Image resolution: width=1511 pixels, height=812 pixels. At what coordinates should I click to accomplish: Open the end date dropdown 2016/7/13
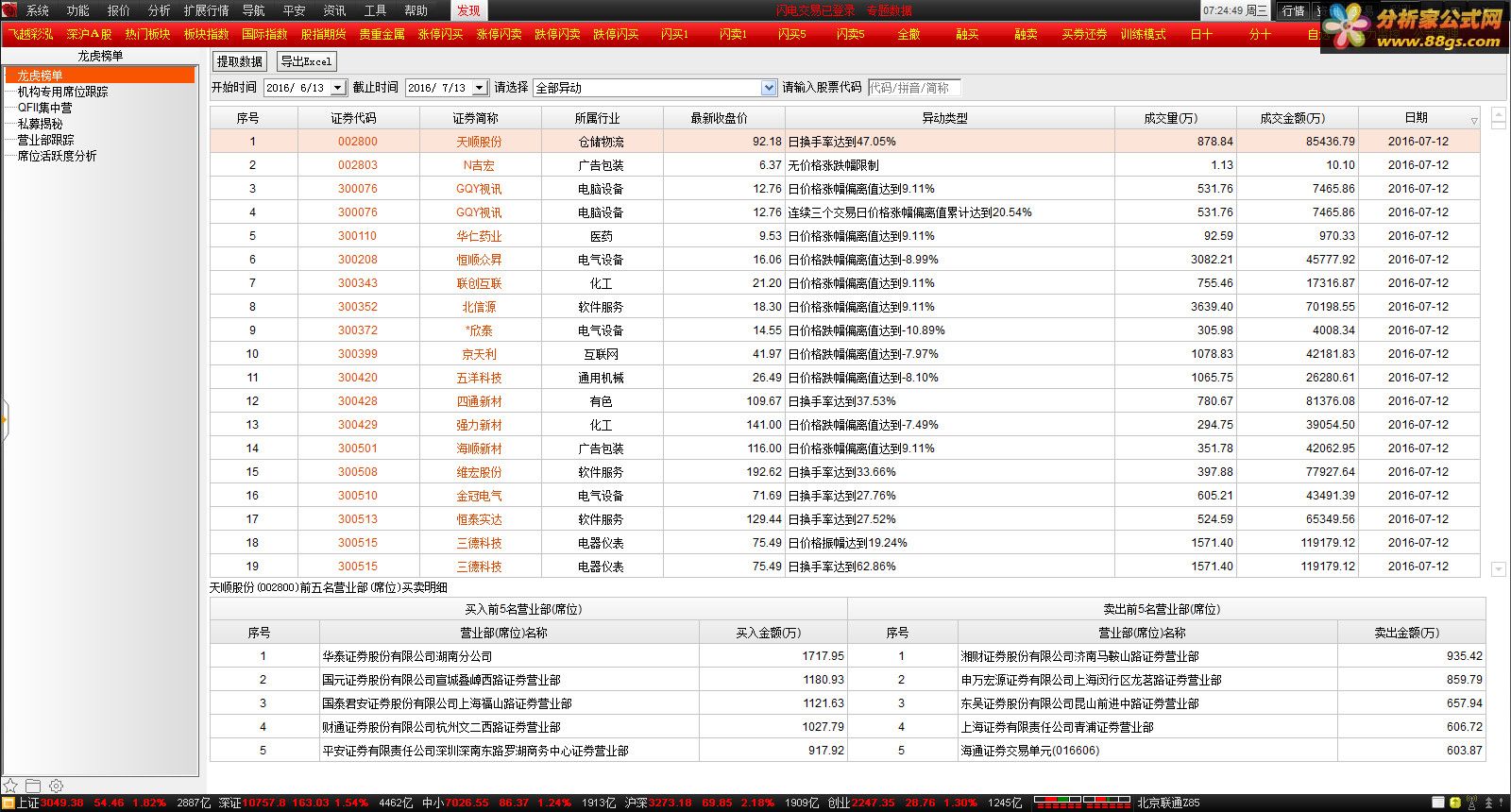click(x=480, y=88)
